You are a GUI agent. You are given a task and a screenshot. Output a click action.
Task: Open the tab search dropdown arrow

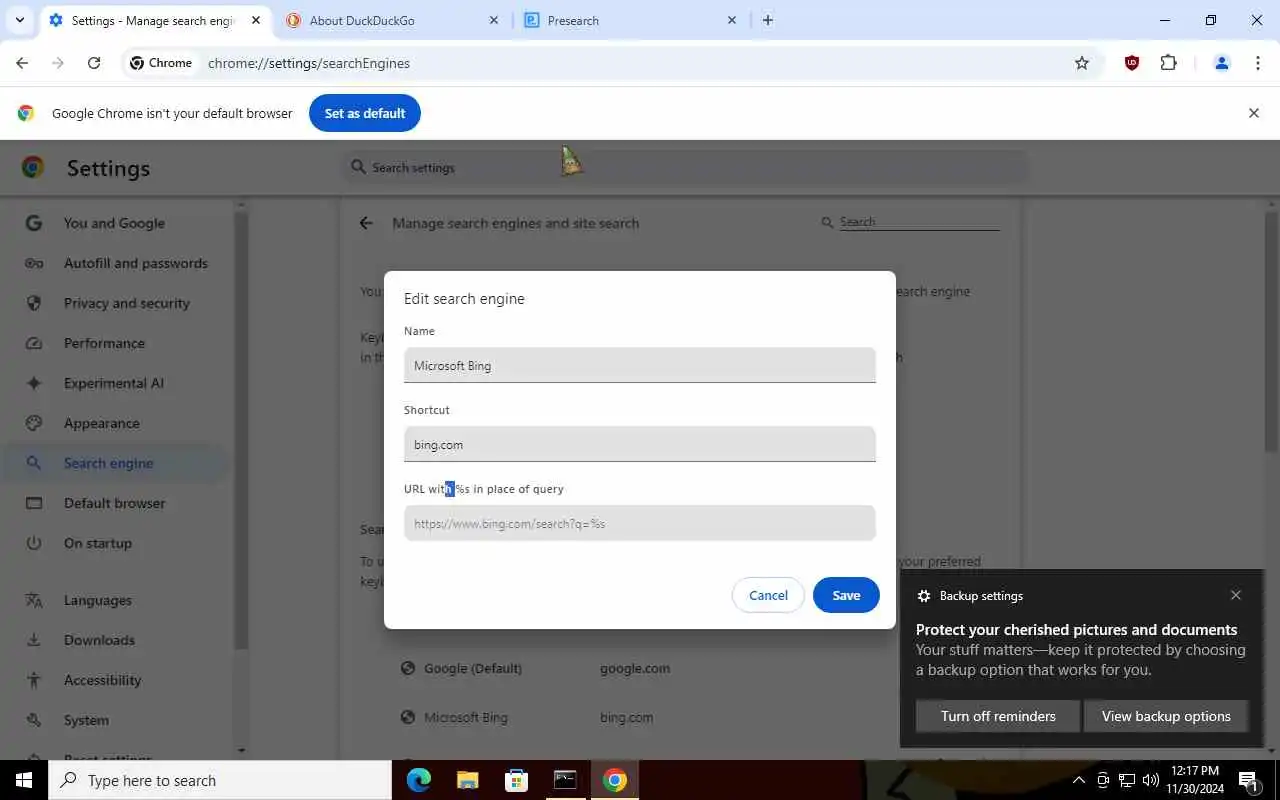[x=19, y=20]
